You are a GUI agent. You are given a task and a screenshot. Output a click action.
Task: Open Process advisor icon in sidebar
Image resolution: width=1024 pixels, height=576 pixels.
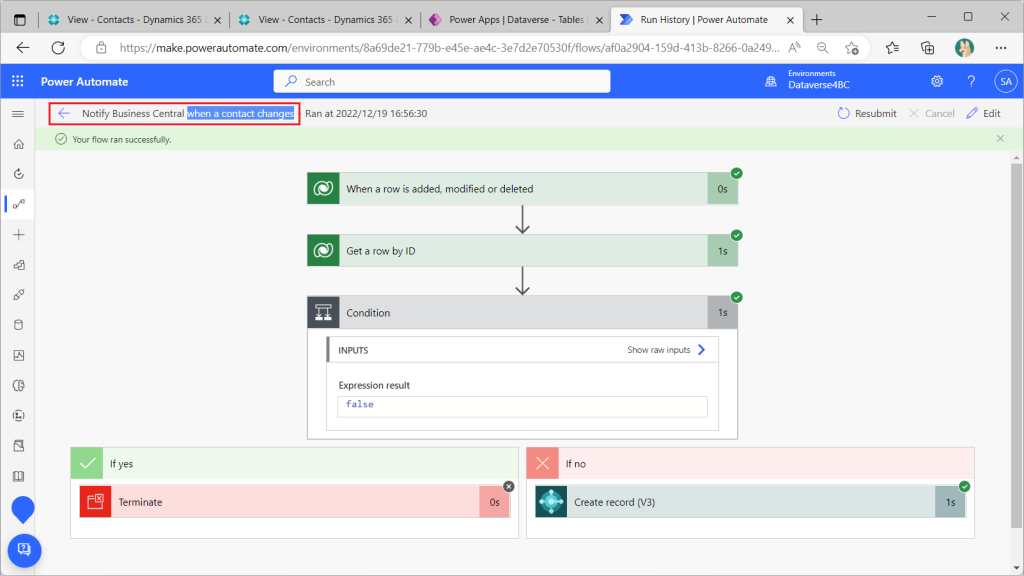[x=18, y=415]
